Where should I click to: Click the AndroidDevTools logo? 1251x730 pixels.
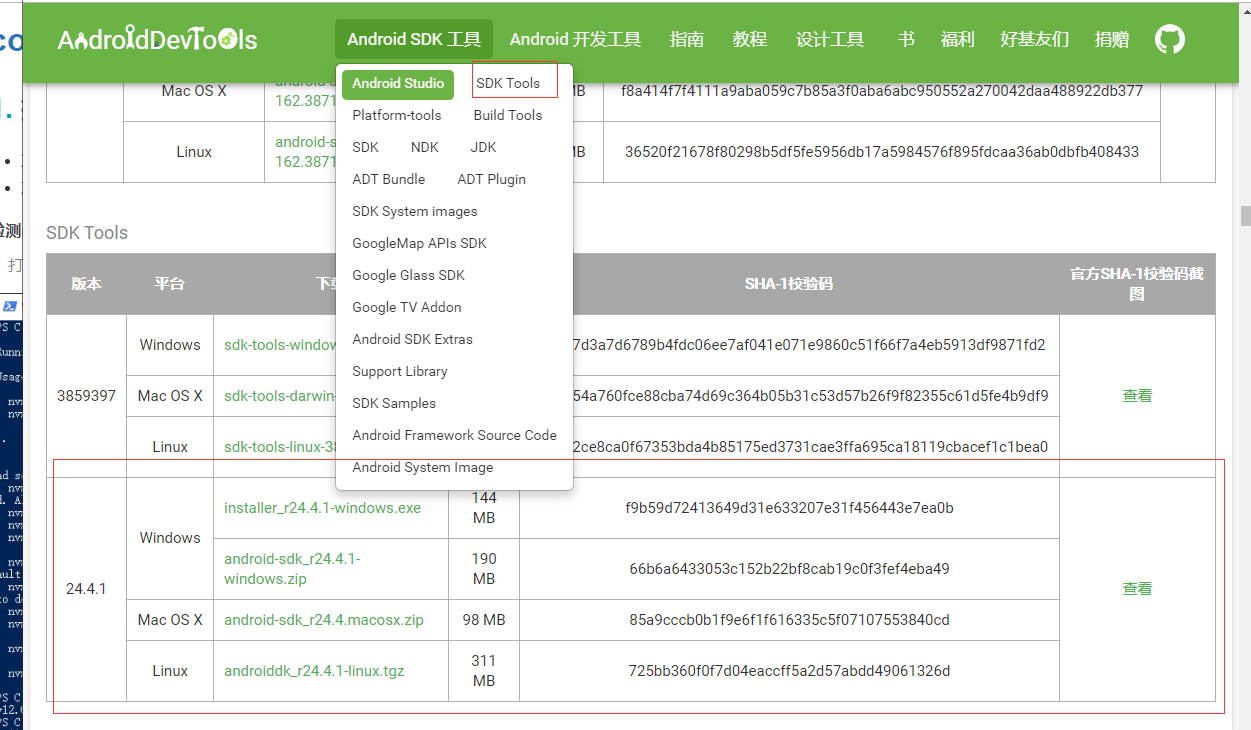157,40
